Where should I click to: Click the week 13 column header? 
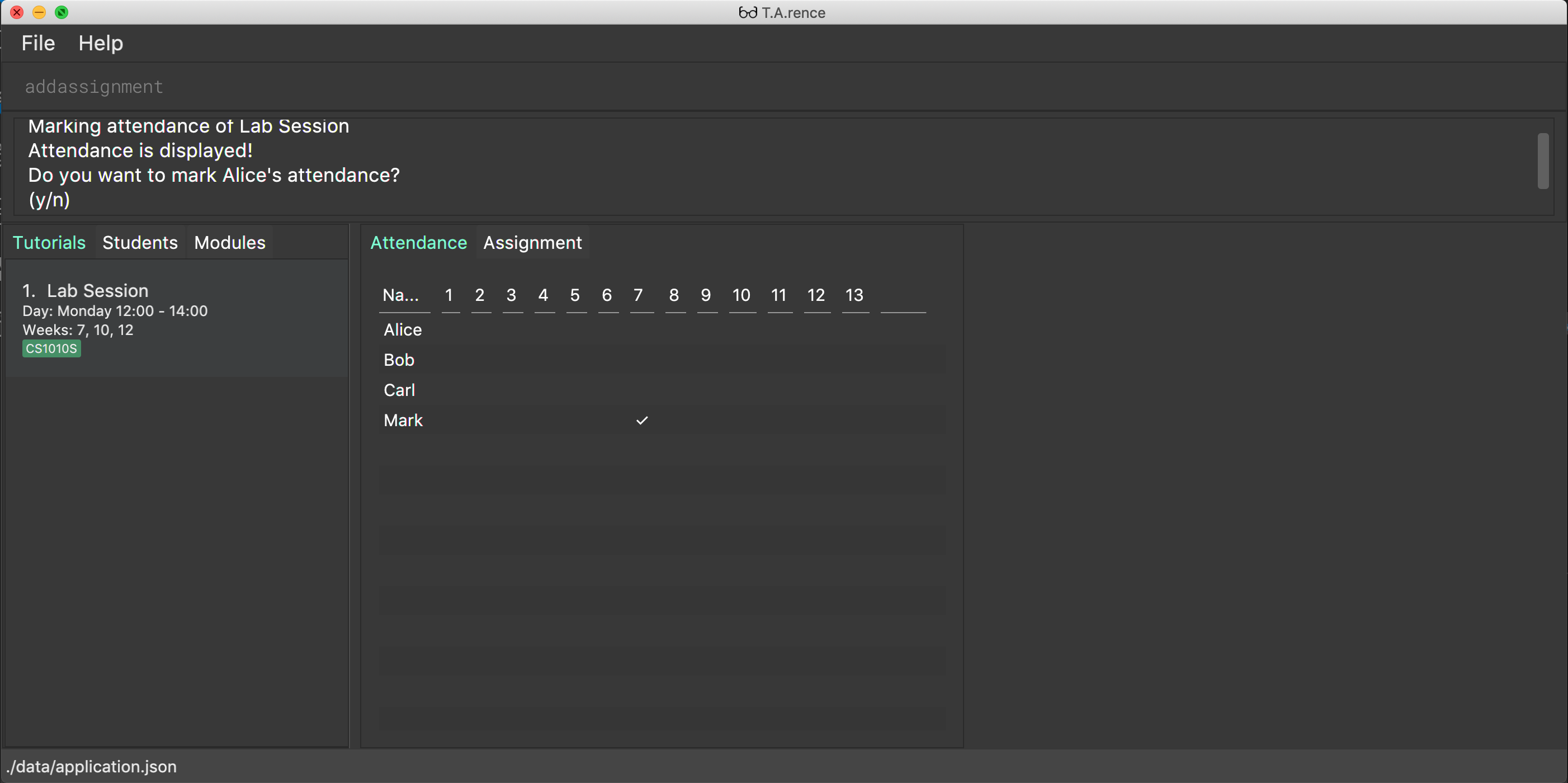tap(854, 295)
